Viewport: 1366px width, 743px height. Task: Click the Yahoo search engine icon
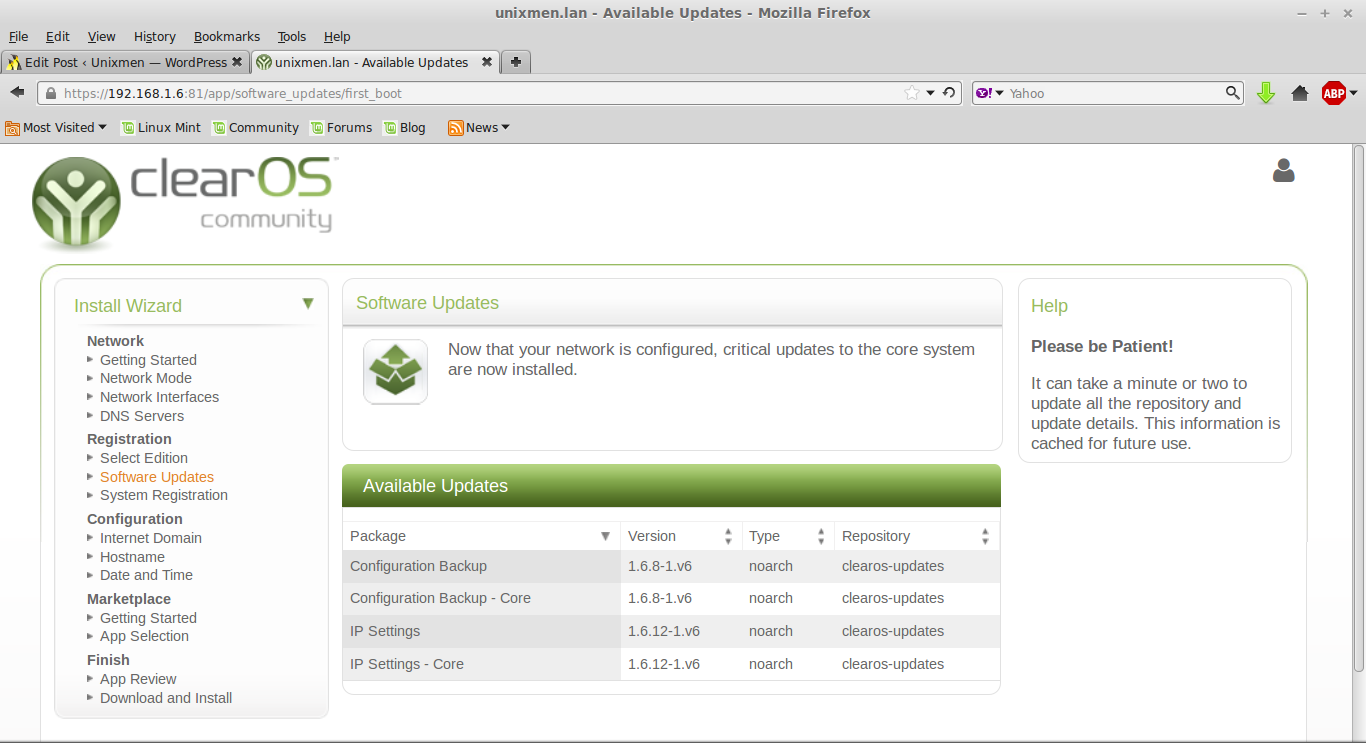coord(984,93)
